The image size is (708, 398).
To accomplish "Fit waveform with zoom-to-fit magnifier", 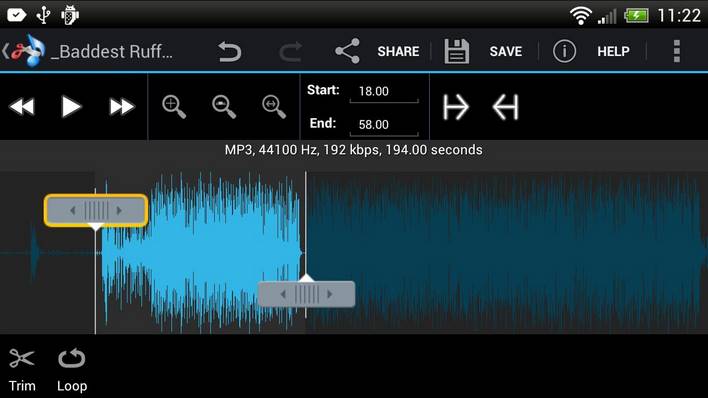I will (x=274, y=107).
